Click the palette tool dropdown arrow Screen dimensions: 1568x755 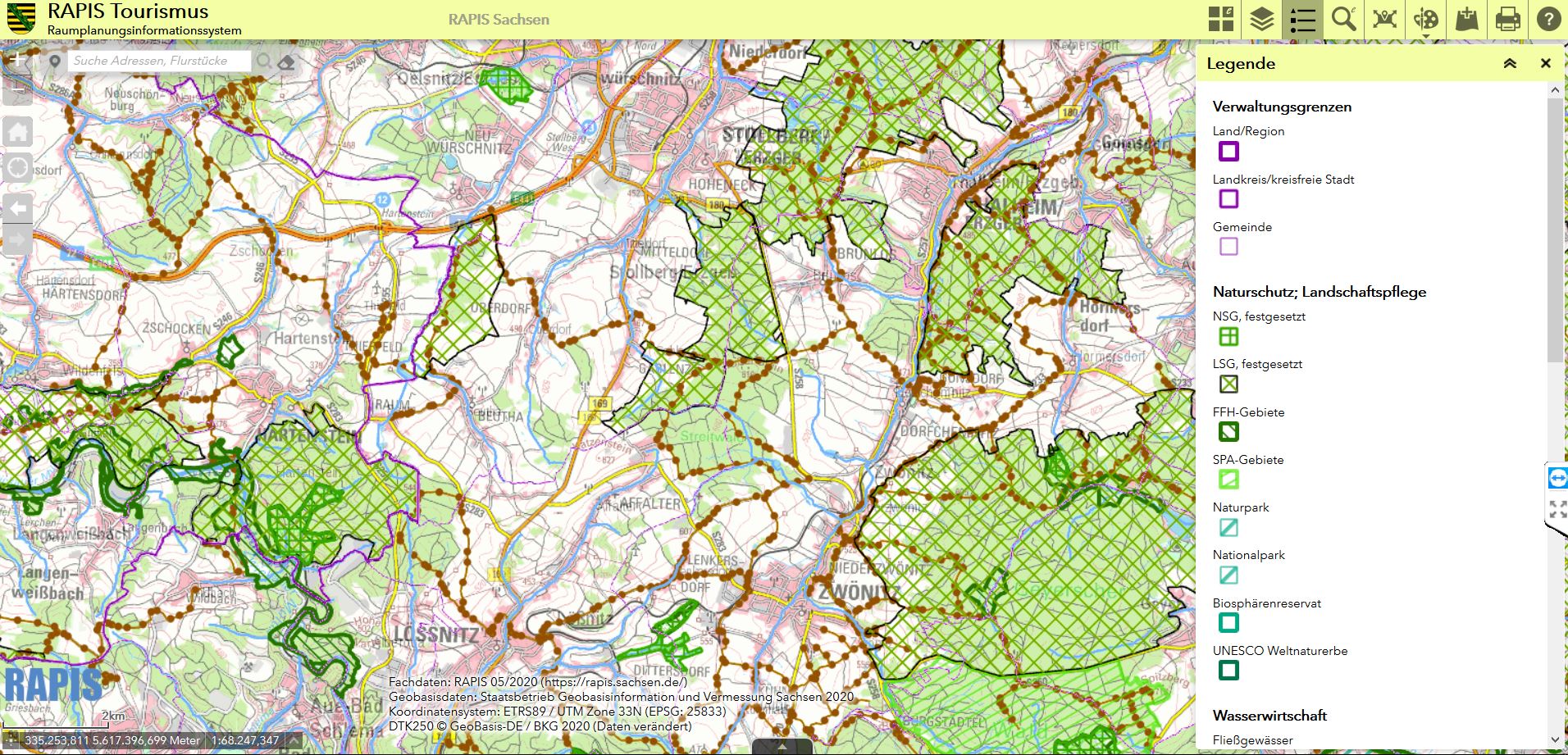pyautogui.click(x=1426, y=35)
